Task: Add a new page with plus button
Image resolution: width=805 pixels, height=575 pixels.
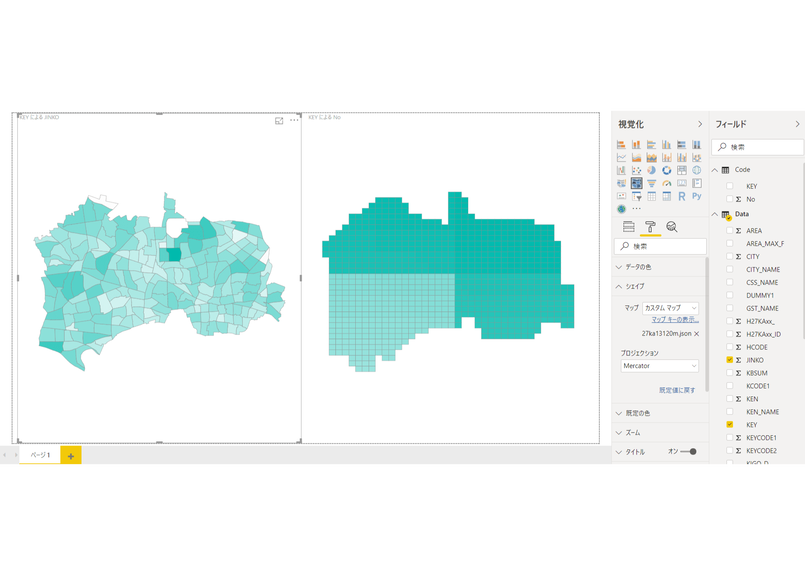Action: [x=71, y=455]
